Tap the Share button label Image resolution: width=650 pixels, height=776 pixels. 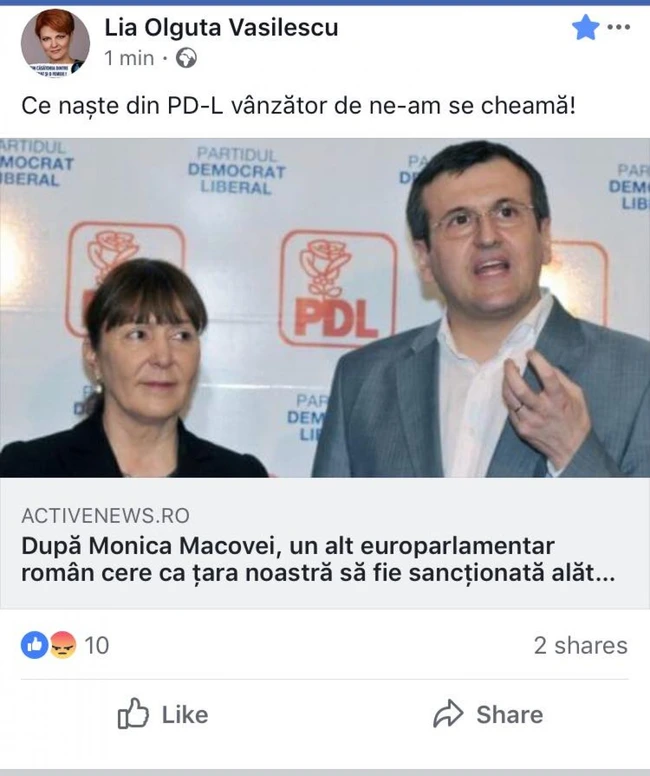509,715
